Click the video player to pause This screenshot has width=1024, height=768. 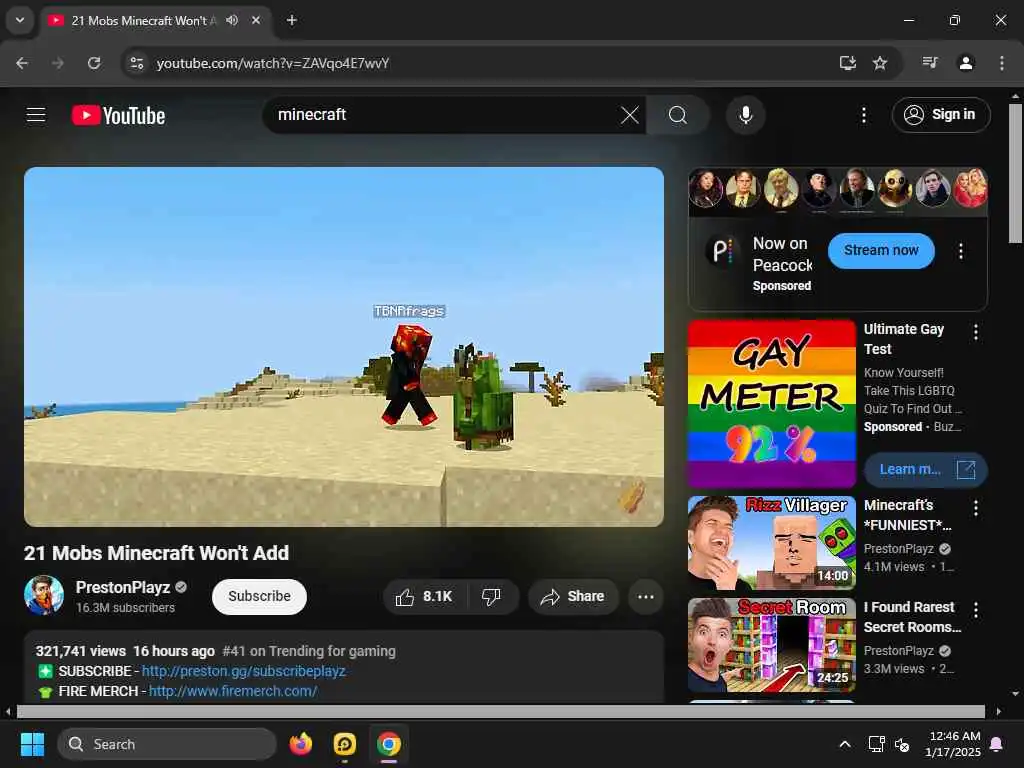pos(344,347)
